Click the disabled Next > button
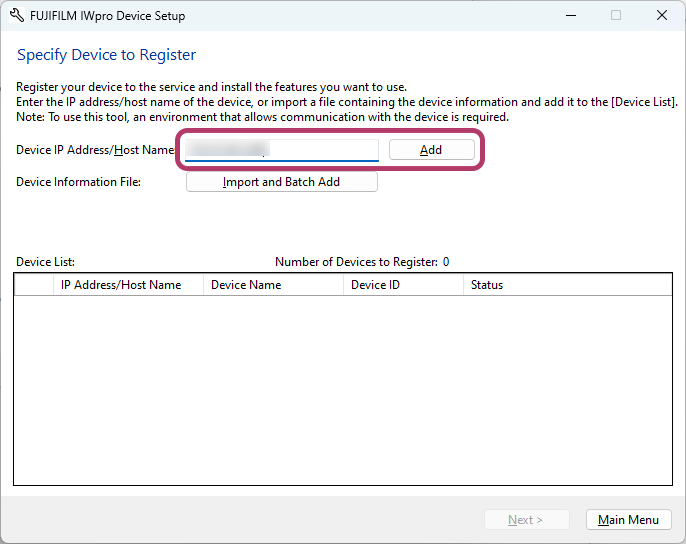 pos(526,519)
